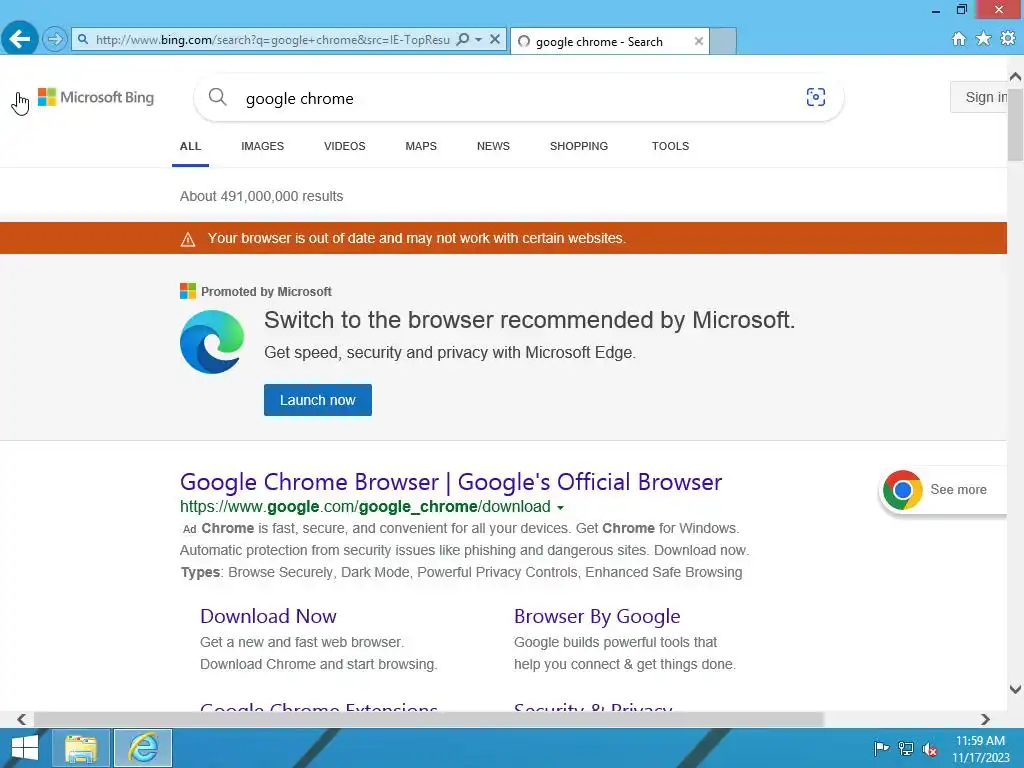Click the Launch now button
The height and width of the screenshot is (768, 1024).
318,400
